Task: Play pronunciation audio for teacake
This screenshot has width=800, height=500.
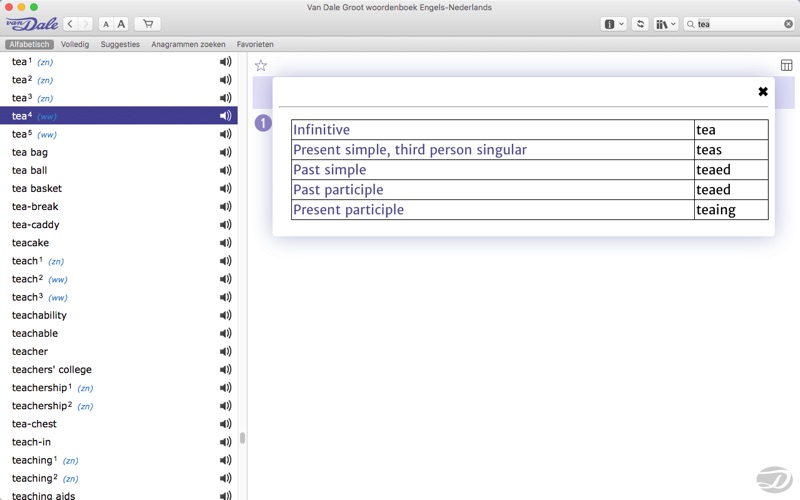Action: [225, 243]
